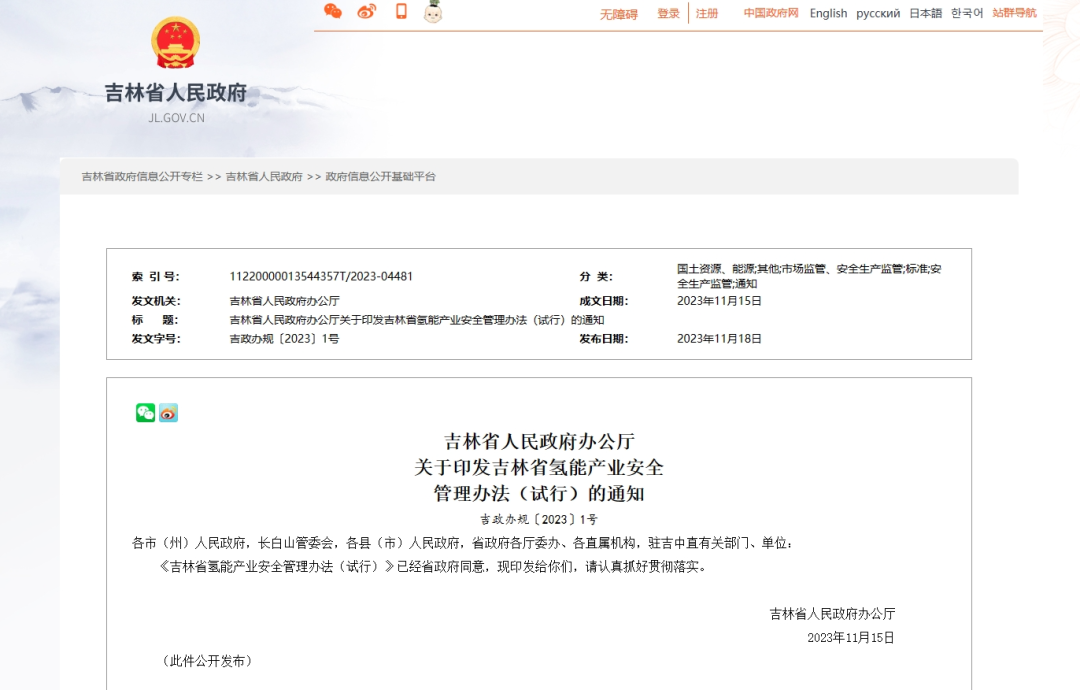The width and height of the screenshot is (1080, 690).
Task: Share article via green WeChat icon
Action: [146, 413]
